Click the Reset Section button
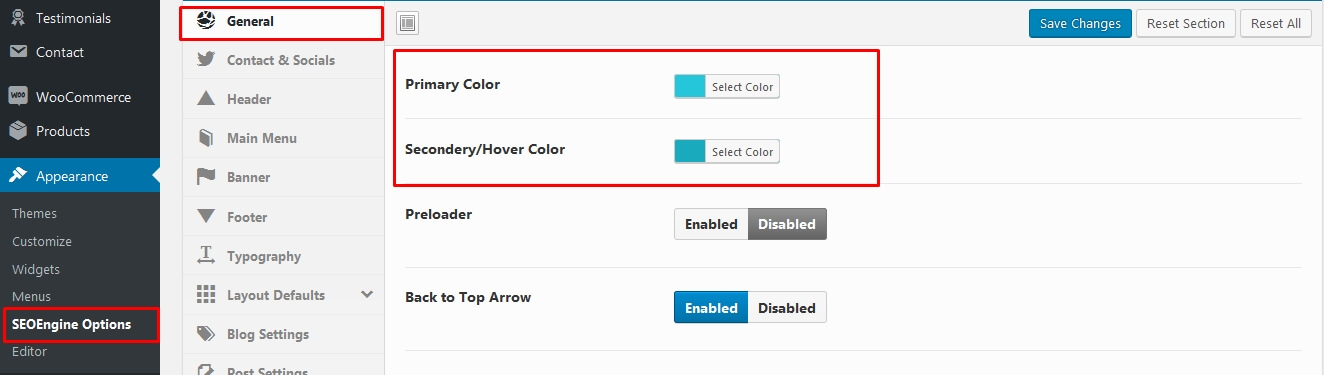 tap(1185, 23)
